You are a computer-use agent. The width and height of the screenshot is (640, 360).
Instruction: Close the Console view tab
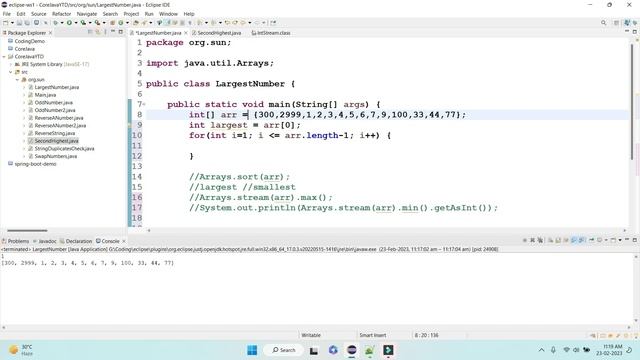click(x=124, y=241)
